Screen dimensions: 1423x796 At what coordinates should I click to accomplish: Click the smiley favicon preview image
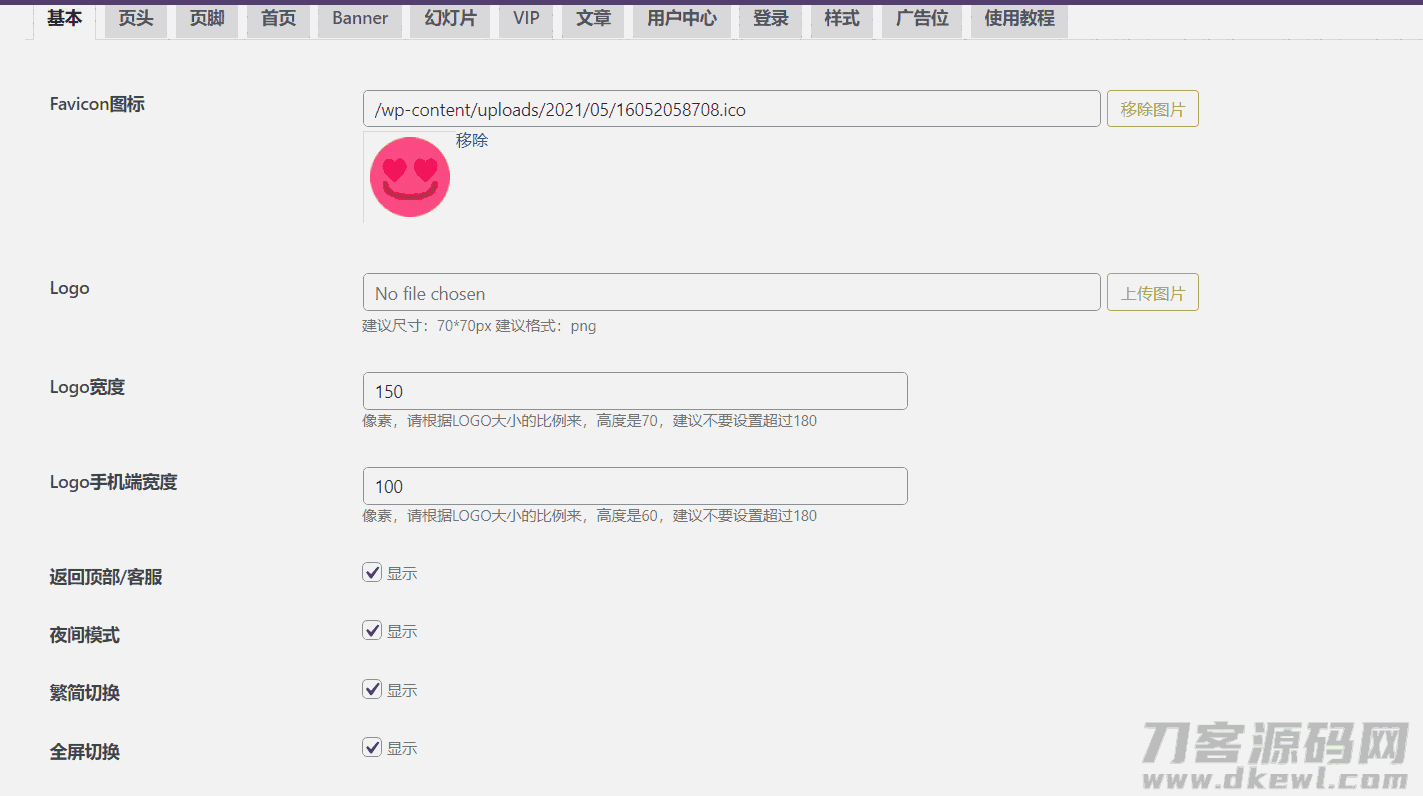point(409,177)
